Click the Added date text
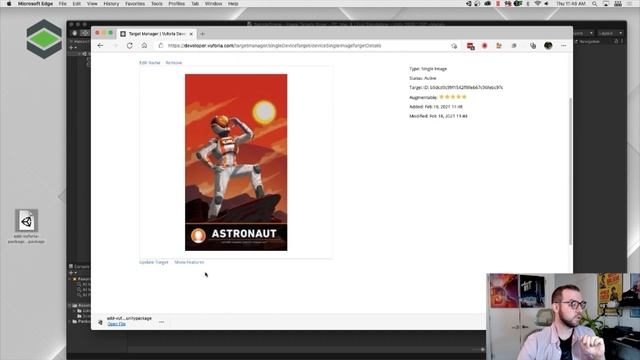Screen dimensions: 640x360 pyautogui.click(x=436, y=107)
